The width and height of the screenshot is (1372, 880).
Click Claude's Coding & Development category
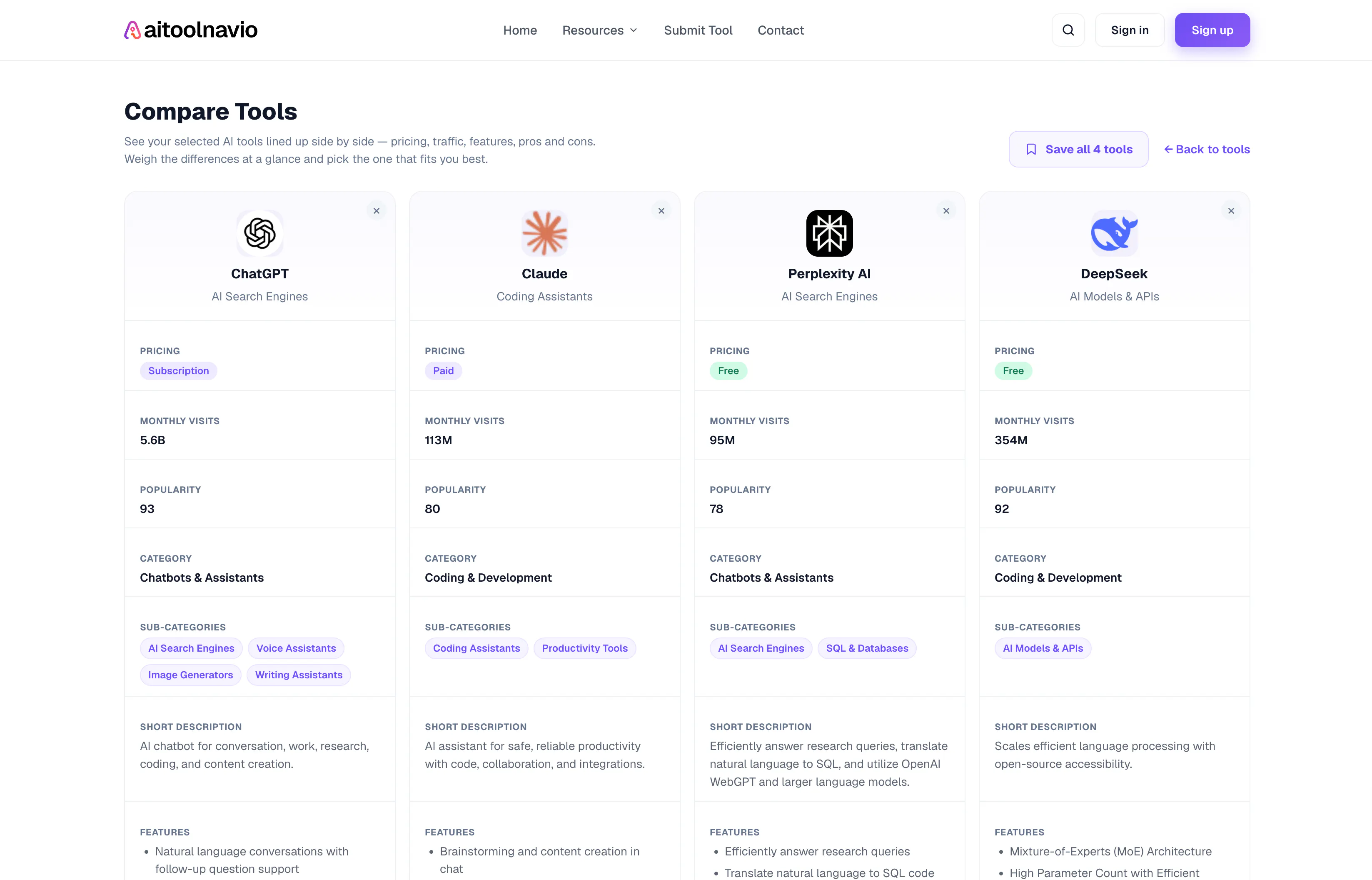489,578
